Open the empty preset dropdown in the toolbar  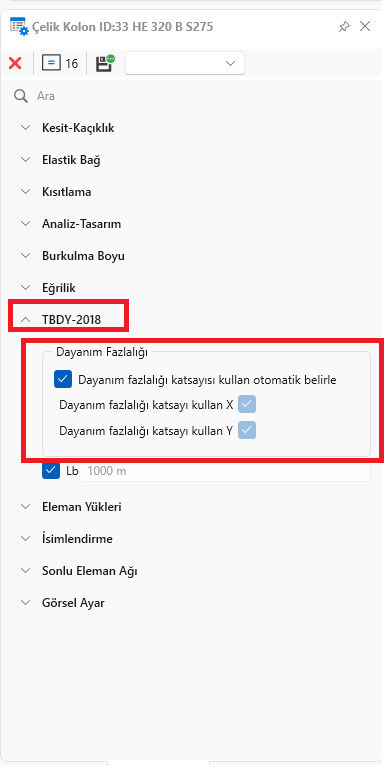click(185, 63)
